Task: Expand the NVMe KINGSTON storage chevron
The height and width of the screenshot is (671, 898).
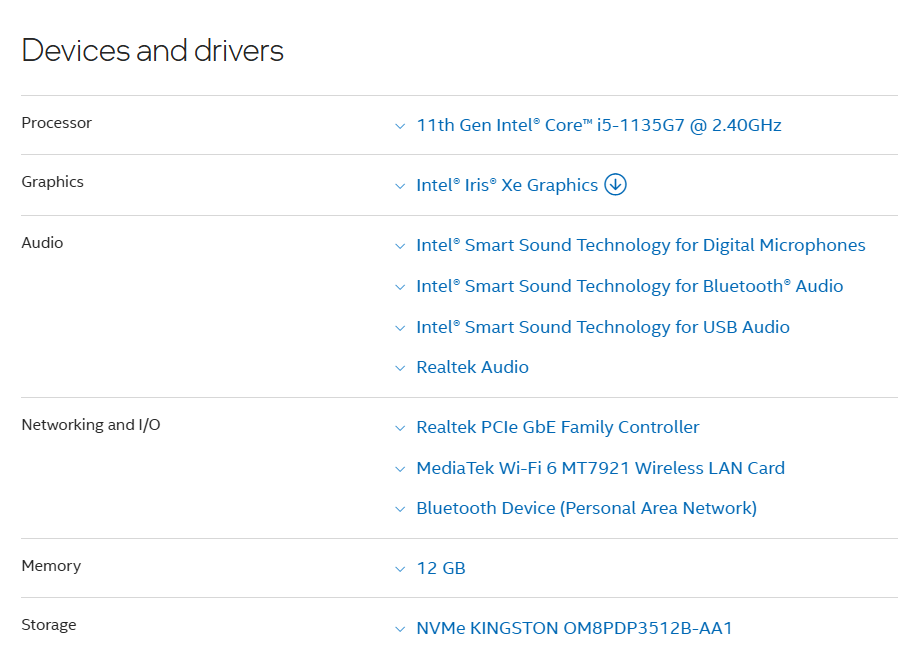Action: point(400,630)
